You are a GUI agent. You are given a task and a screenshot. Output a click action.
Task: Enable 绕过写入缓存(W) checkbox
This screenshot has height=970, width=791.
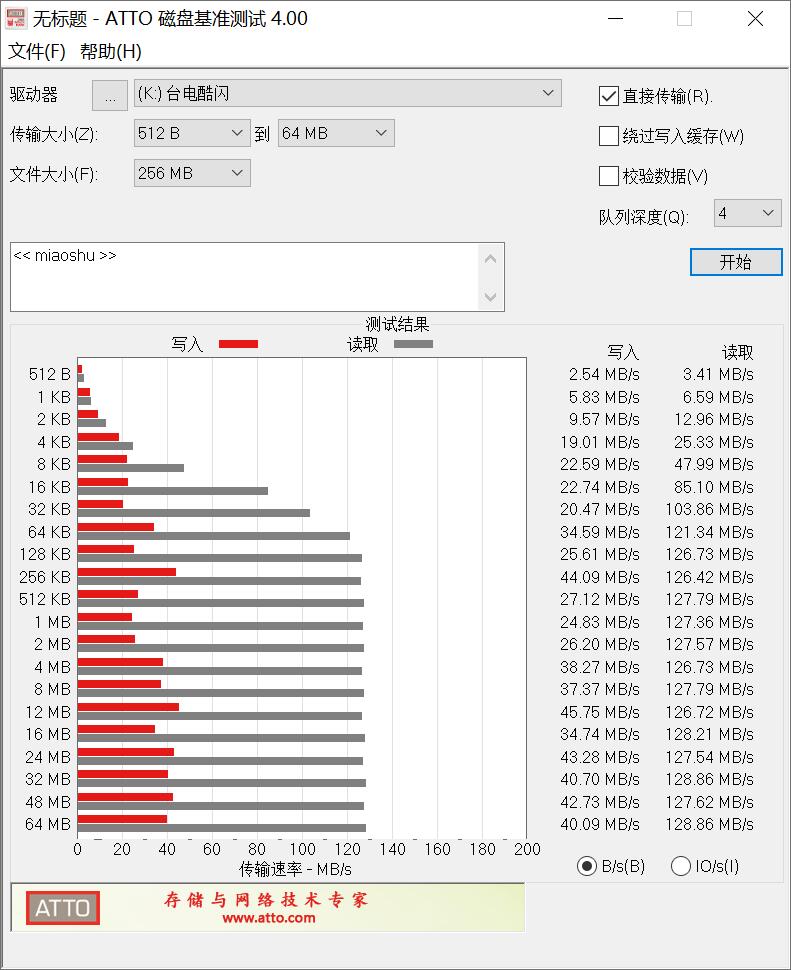609,136
